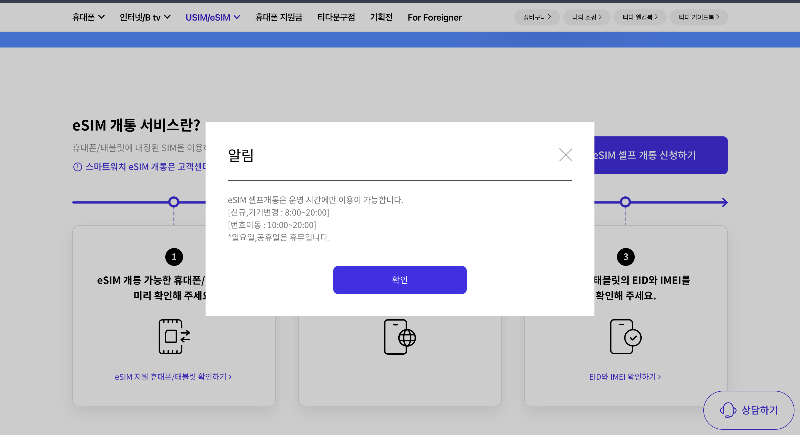Open the 스마트워치 eSIM 개통 notice text
The width and height of the screenshot is (800, 435).
point(146,167)
